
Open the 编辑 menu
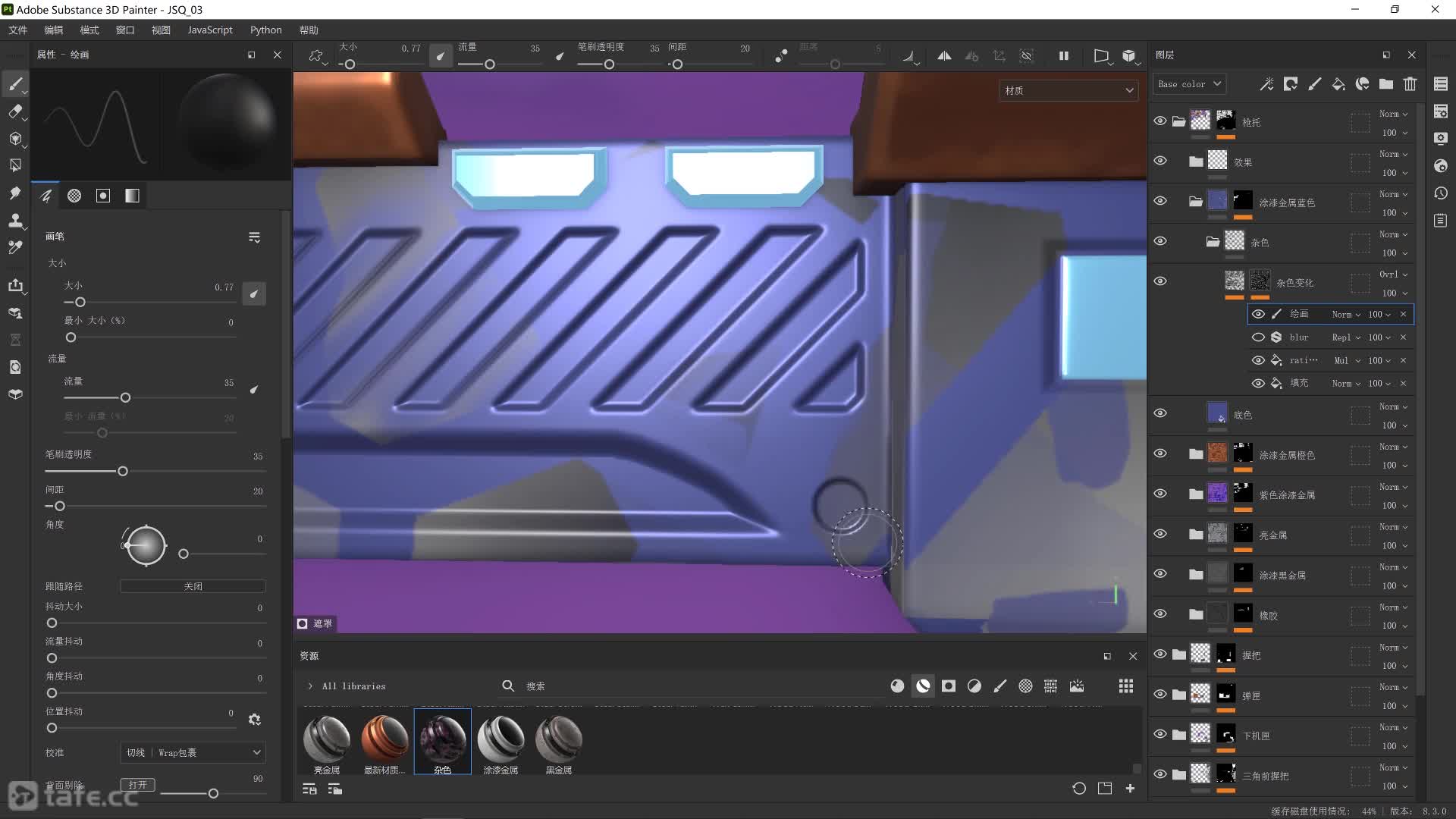click(53, 30)
